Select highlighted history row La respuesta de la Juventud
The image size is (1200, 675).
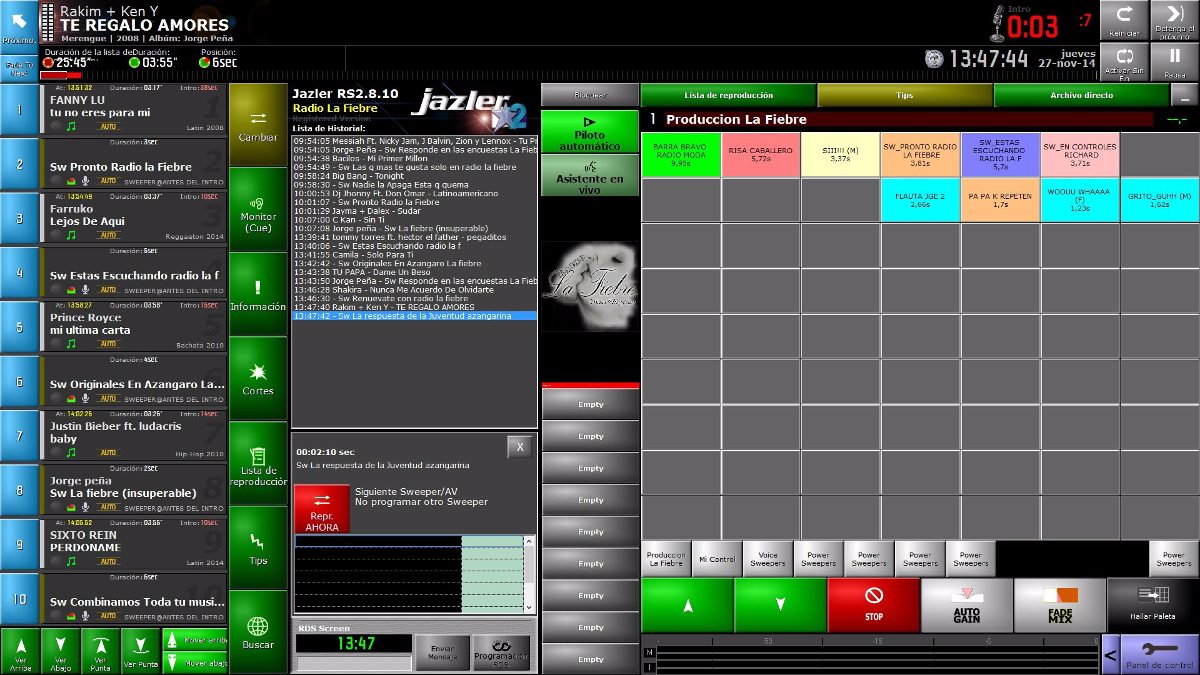pyautogui.click(x=414, y=316)
